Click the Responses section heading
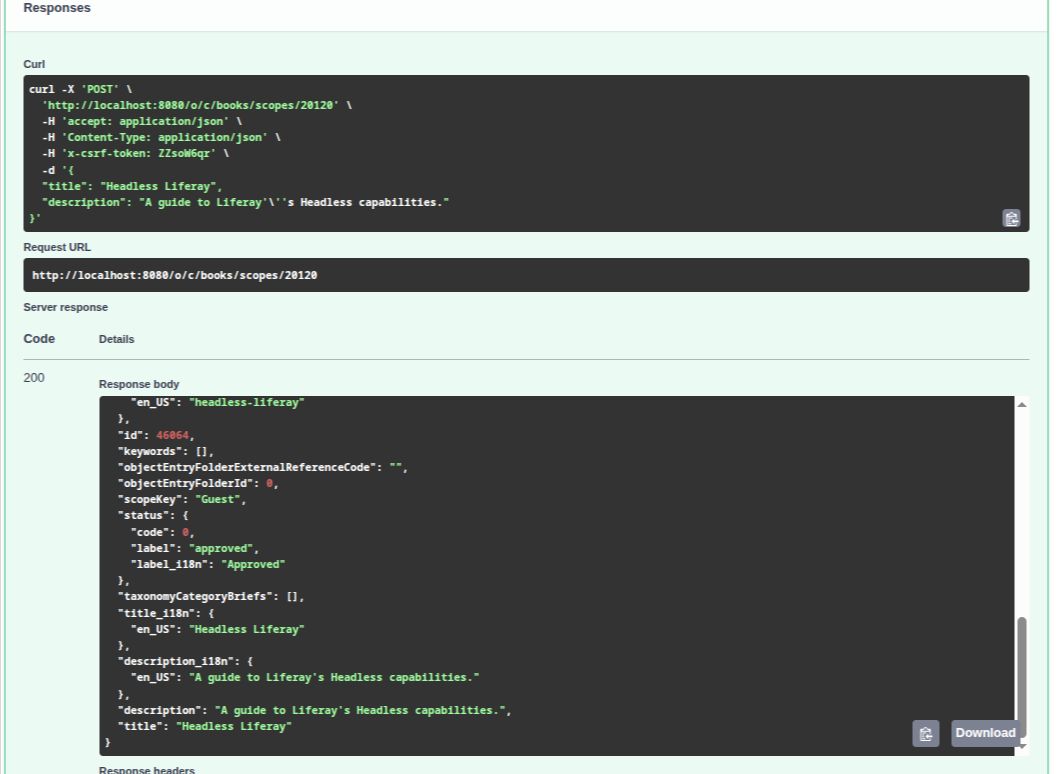The width and height of the screenshot is (1063, 774). coord(57,8)
